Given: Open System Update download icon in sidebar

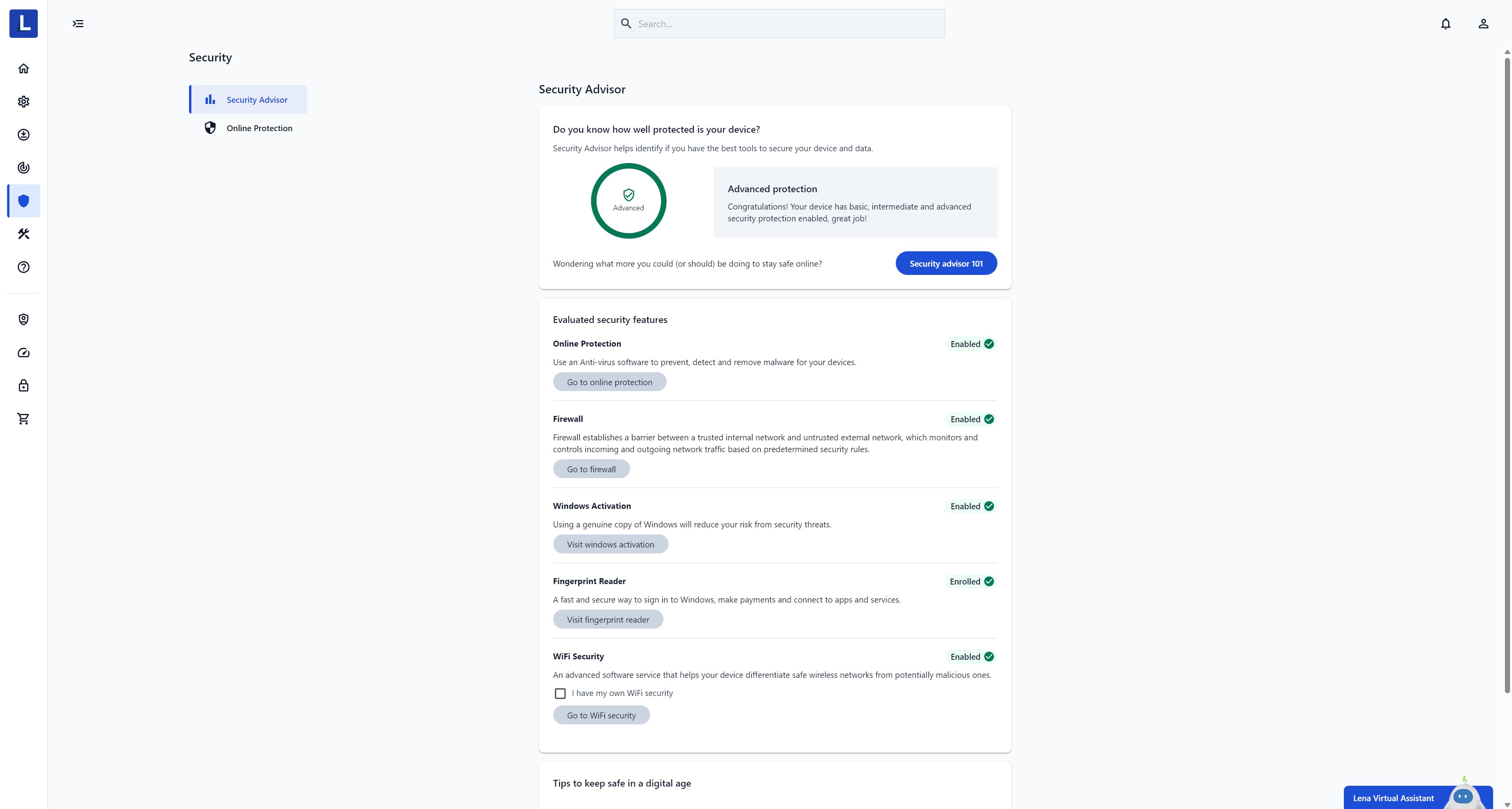Looking at the screenshot, I should click(x=24, y=135).
